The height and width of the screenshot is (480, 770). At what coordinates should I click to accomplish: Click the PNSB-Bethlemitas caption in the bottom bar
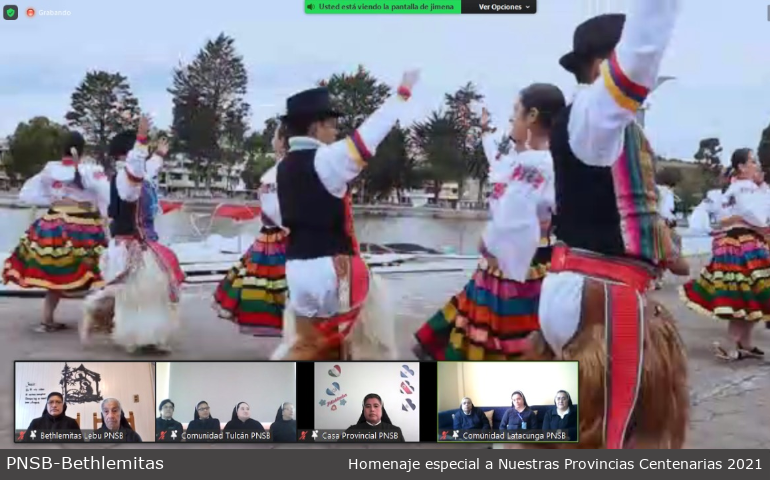pyautogui.click(x=85, y=464)
